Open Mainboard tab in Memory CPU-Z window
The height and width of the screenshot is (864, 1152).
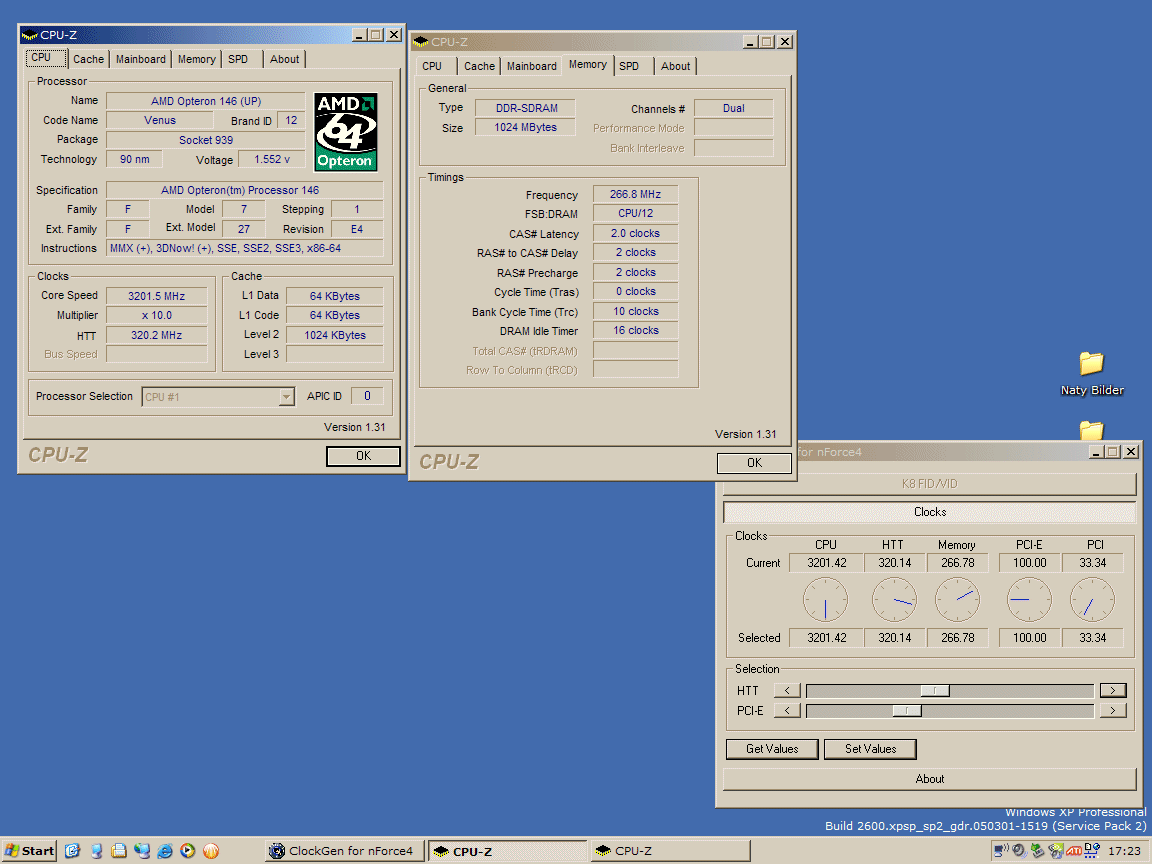pyautogui.click(x=531, y=66)
